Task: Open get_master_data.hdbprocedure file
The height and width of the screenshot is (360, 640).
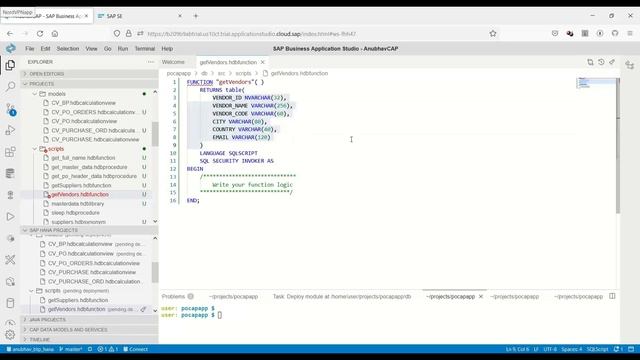Action: click(x=89, y=167)
